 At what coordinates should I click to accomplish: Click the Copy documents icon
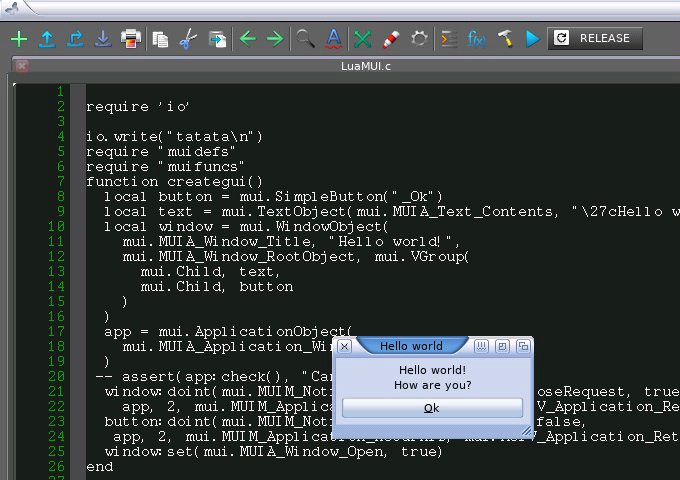(160, 39)
